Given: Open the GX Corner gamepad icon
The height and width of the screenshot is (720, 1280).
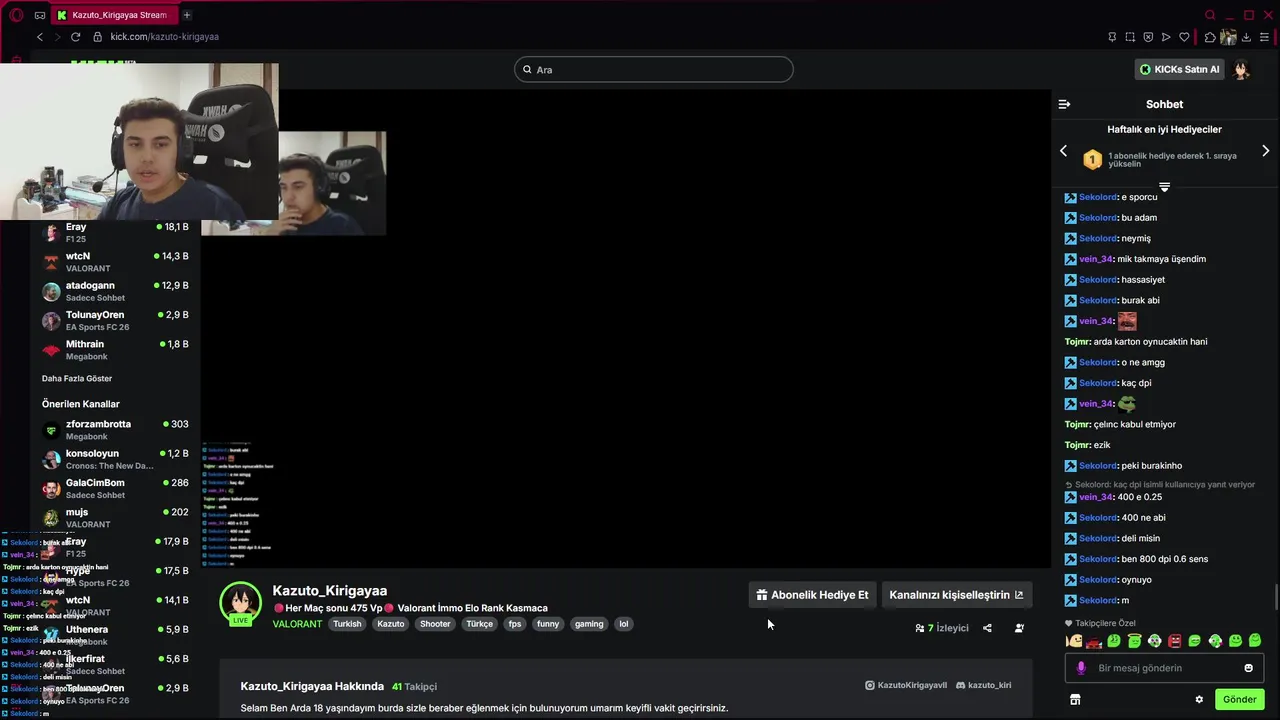Looking at the screenshot, I should pos(40,15).
